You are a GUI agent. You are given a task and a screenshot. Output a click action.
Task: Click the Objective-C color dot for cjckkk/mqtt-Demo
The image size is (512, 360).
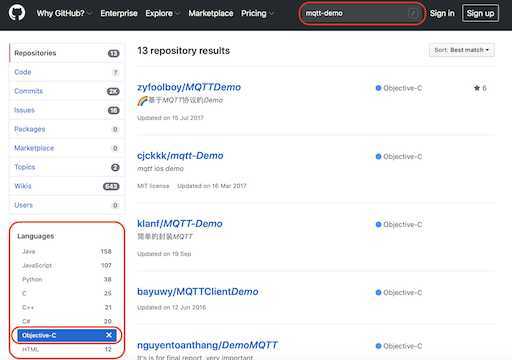(378, 156)
